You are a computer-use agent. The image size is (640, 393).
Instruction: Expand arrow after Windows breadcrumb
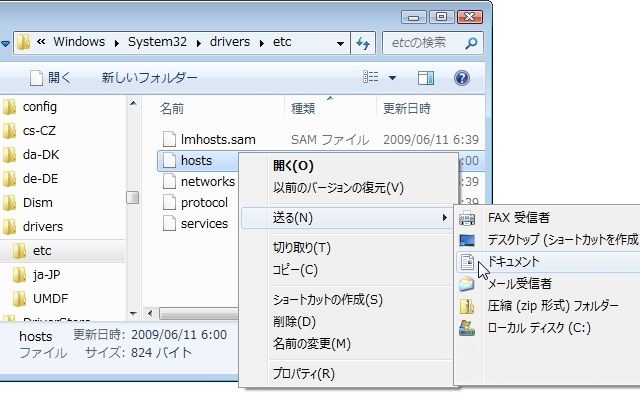(x=116, y=43)
